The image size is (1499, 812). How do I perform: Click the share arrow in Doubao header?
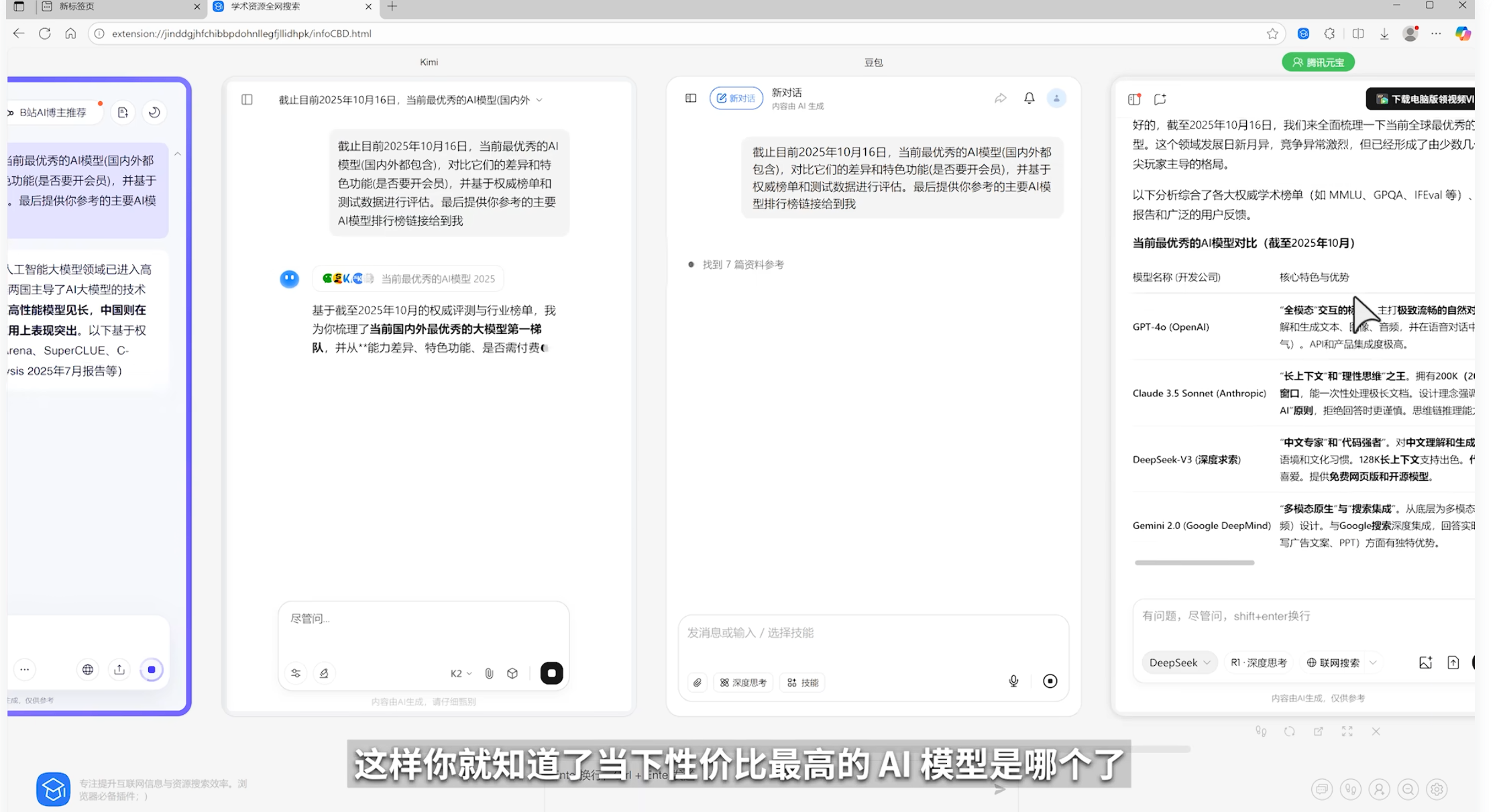(1000, 99)
